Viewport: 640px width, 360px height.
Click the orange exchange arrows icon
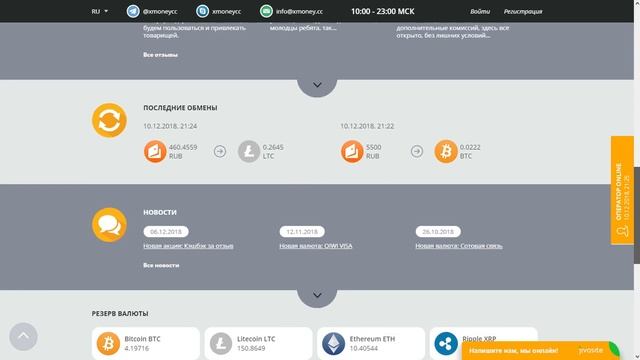coord(109,120)
